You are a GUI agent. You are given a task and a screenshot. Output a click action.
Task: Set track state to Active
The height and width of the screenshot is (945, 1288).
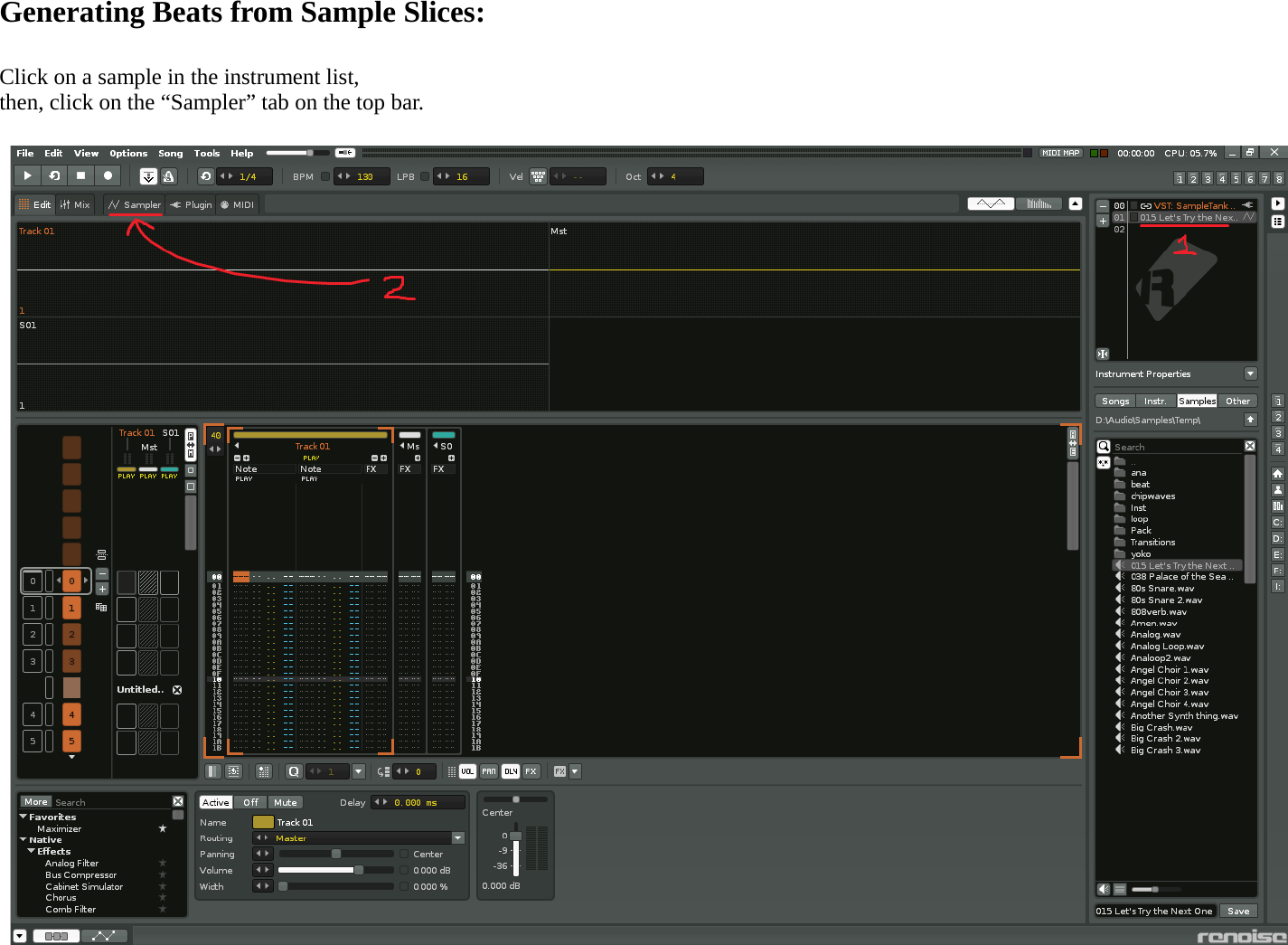[x=216, y=802]
